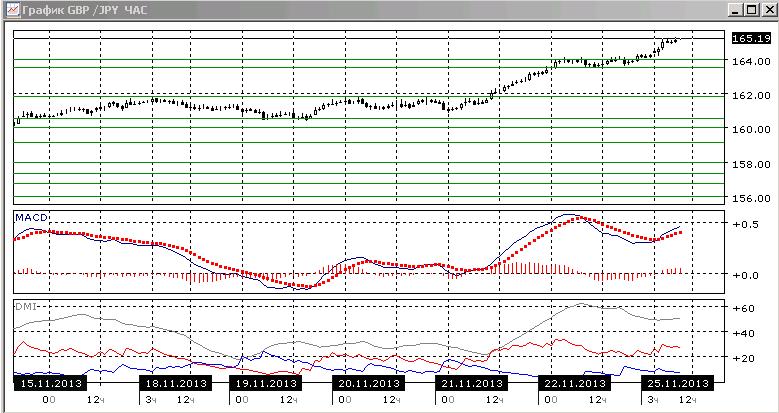Image resolution: width=779 pixels, height=413 pixels.
Task: Maximize the GBP/JPY chart window
Action: 751,10
